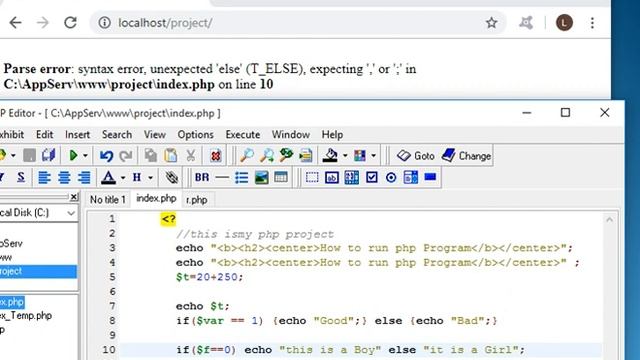Viewport: 640px width, 360px height.
Task: Click the red X delete icon
Action: (x=216, y=156)
